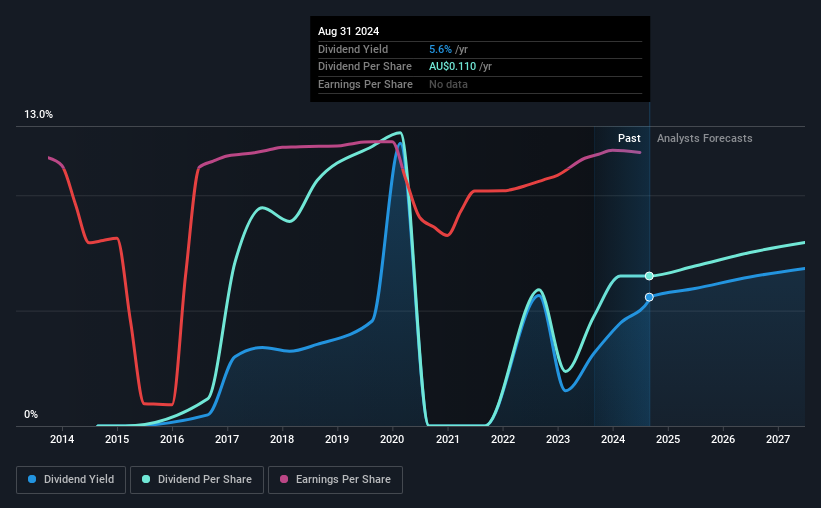This screenshot has height=508, width=821.
Task: Toggle the Dividend Yield legend button
Action: point(71,480)
